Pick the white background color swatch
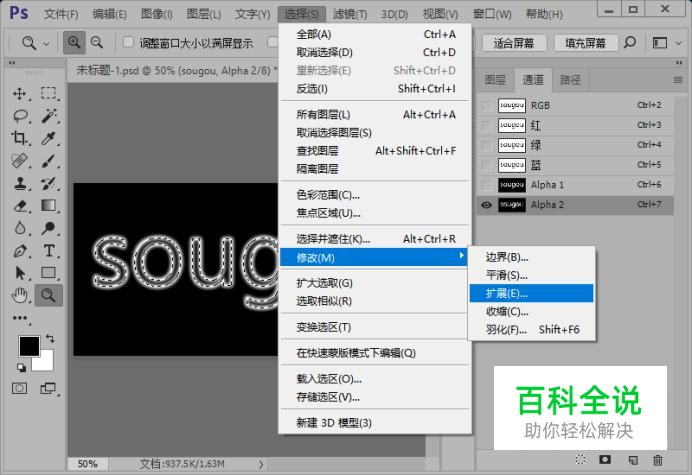692x475 pixels. [x=46, y=363]
